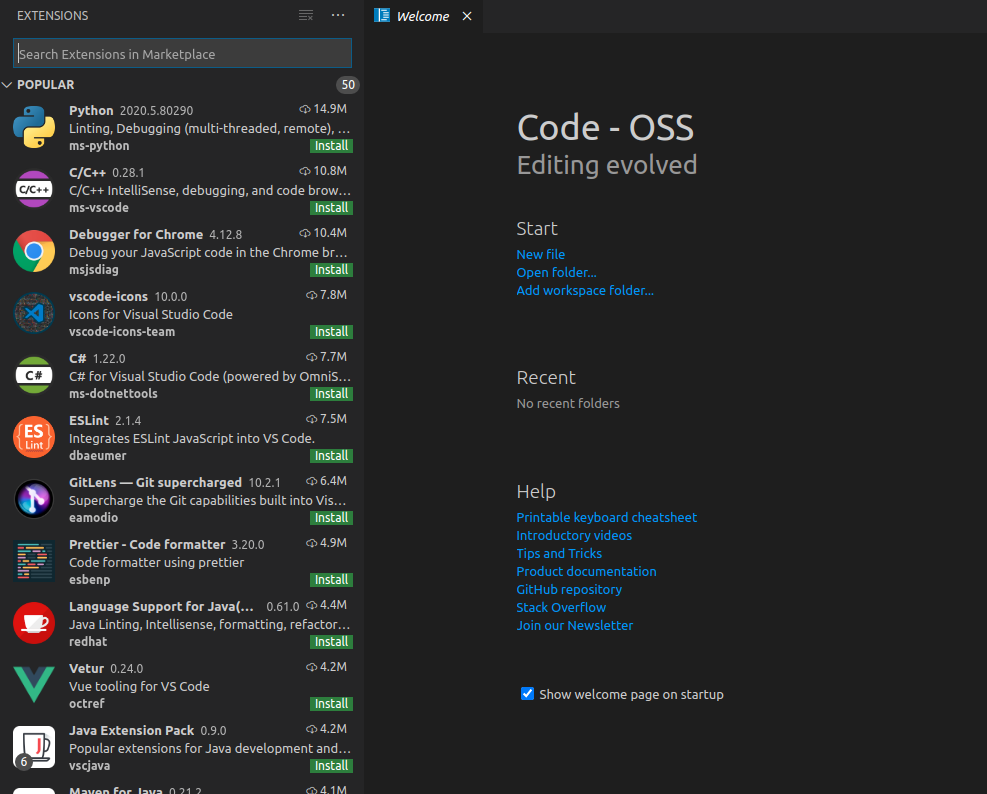Image resolution: width=987 pixels, height=794 pixels.
Task: Click the Language Support for Java logo
Action: pyautogui.click(x=34, y=623)
